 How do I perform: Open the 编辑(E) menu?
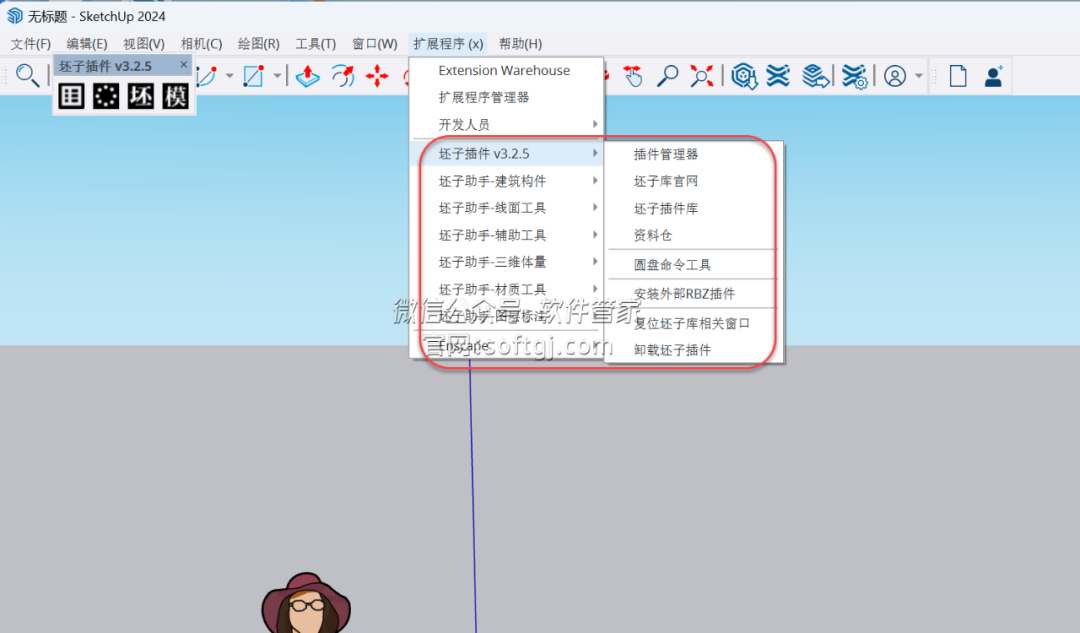tap(87, 44)
